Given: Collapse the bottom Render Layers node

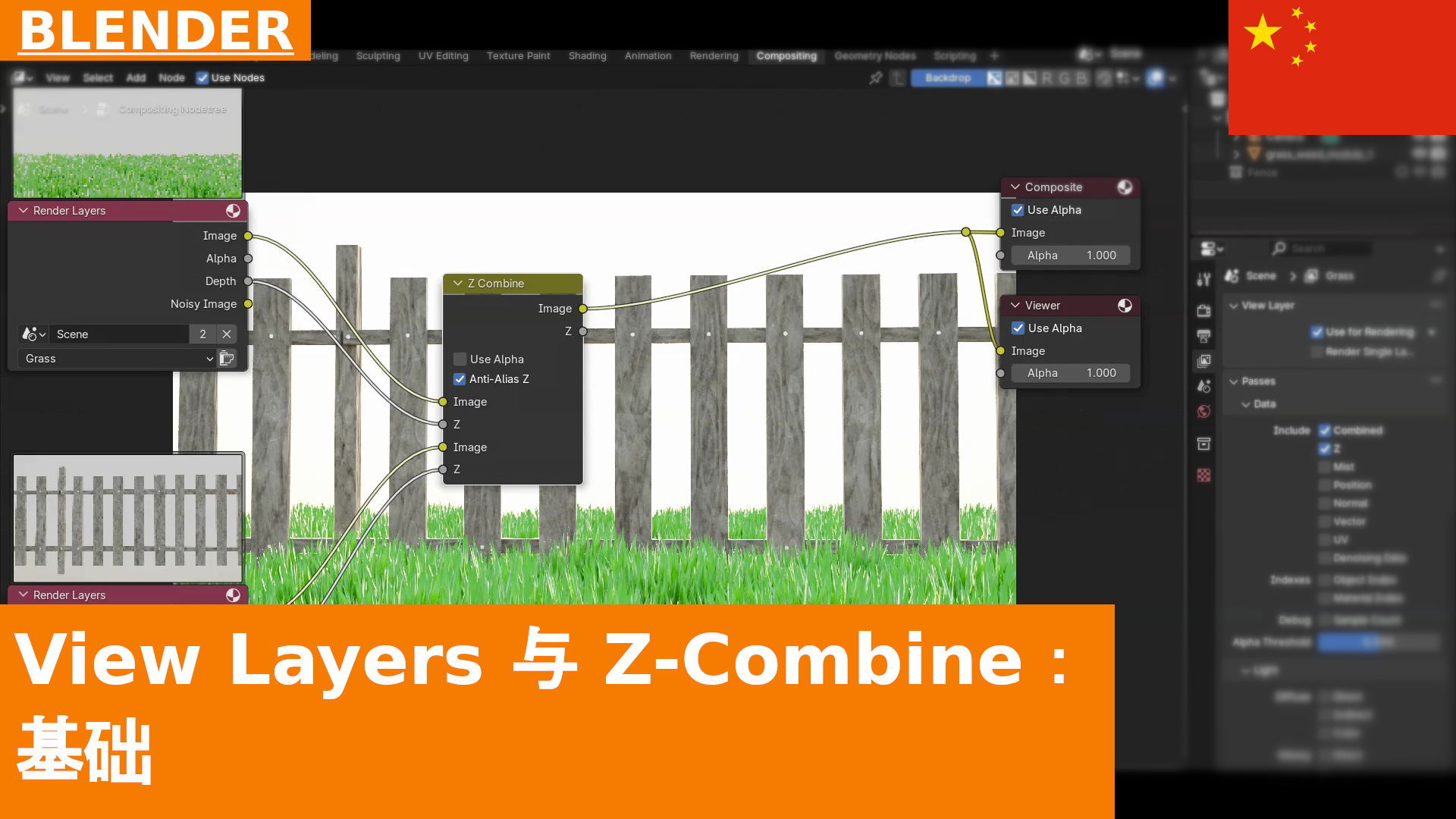Looking at the screenshot, I should click(24, 595).
